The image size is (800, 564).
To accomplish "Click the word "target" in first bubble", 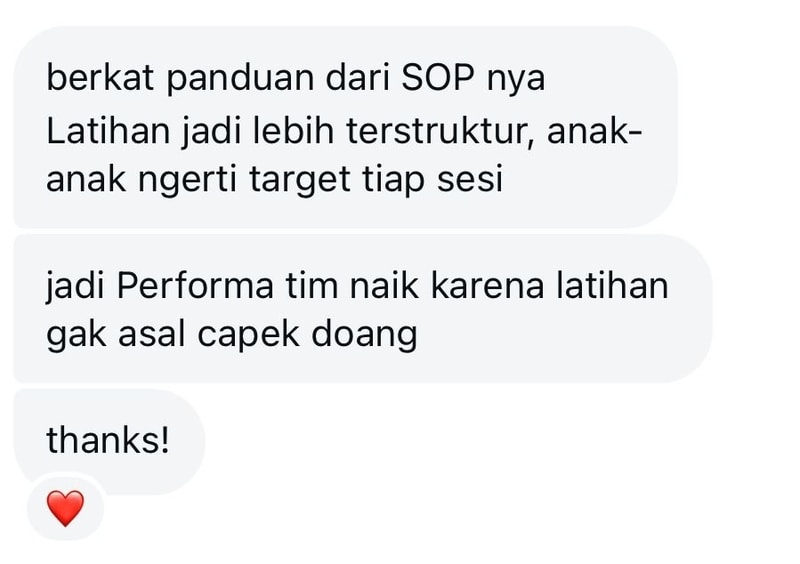I will (300, 181).
